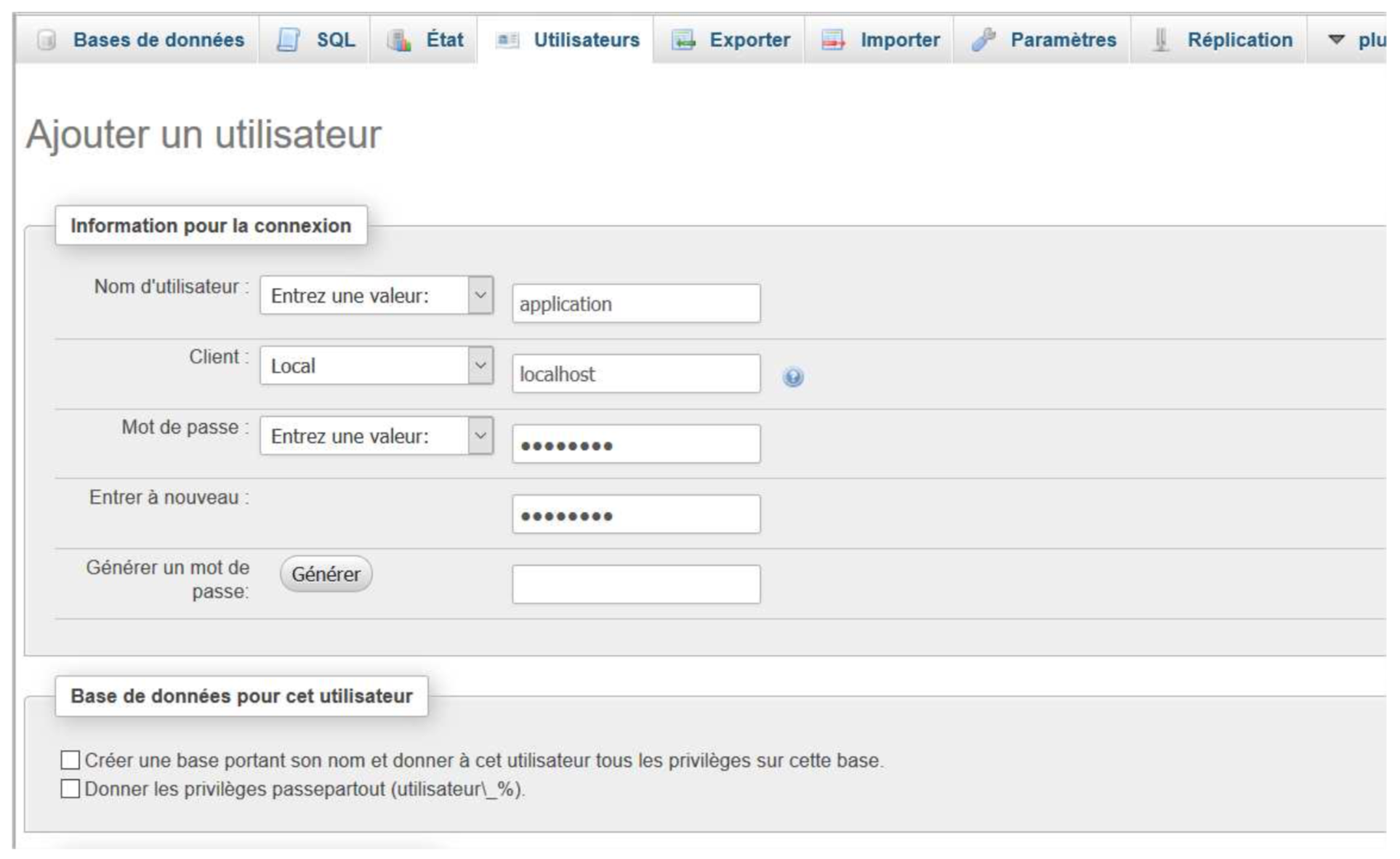Click the empty generated password field
The image size is (1400, 859).
click(x=636, y=584)
